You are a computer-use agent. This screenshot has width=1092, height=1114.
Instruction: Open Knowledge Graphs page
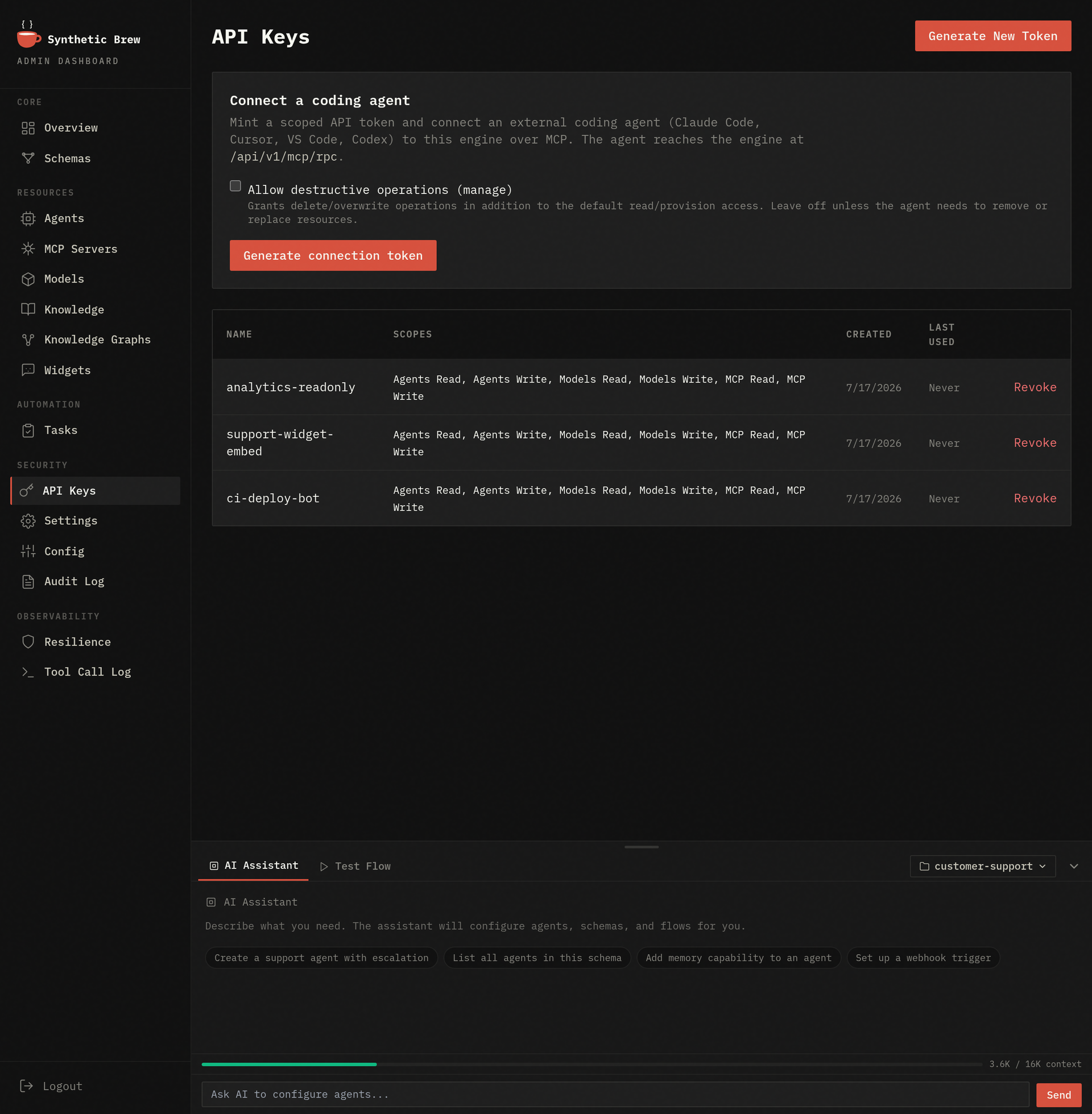[x=95, y=340]
